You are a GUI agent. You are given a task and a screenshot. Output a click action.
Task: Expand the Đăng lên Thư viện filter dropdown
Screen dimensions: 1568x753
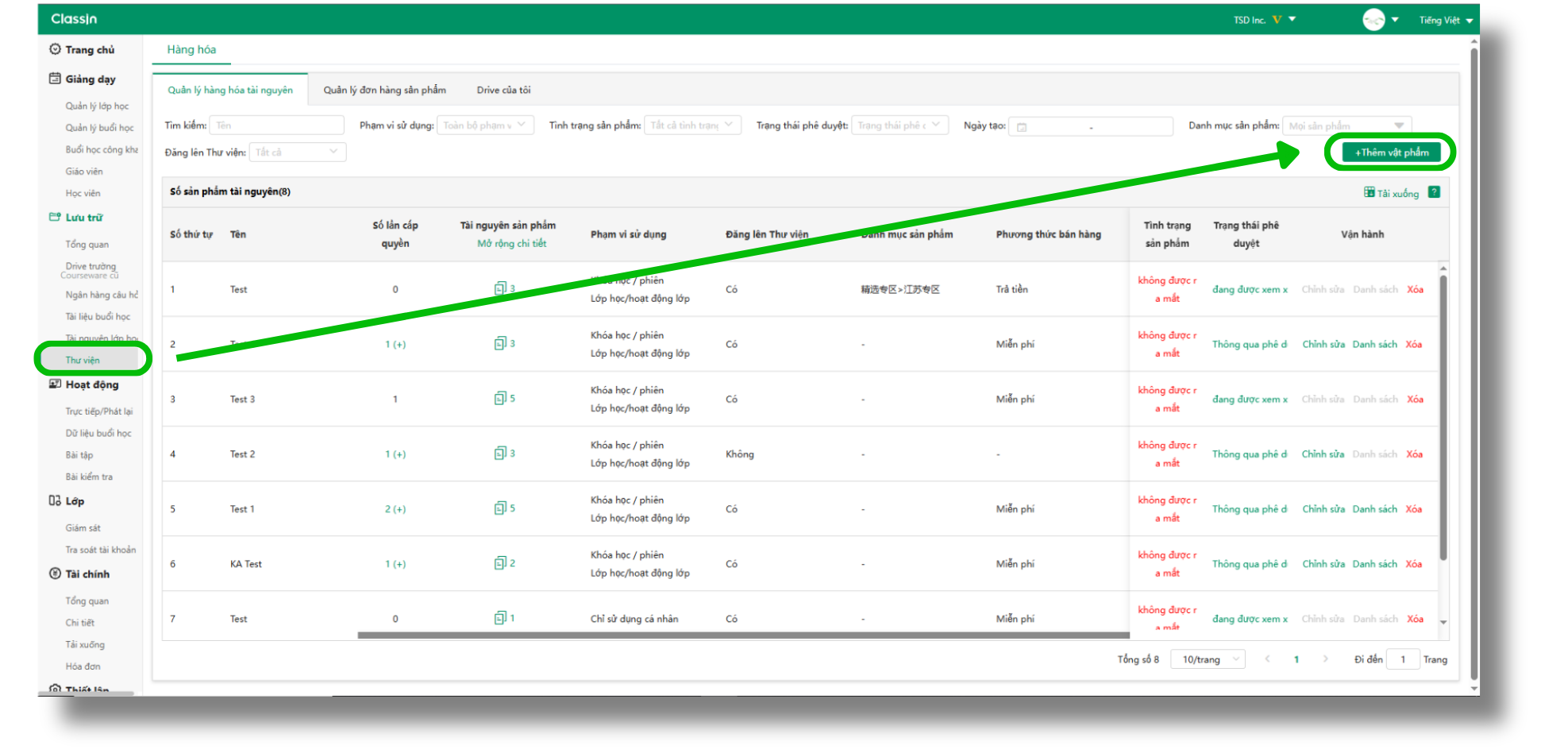point(297,153)
